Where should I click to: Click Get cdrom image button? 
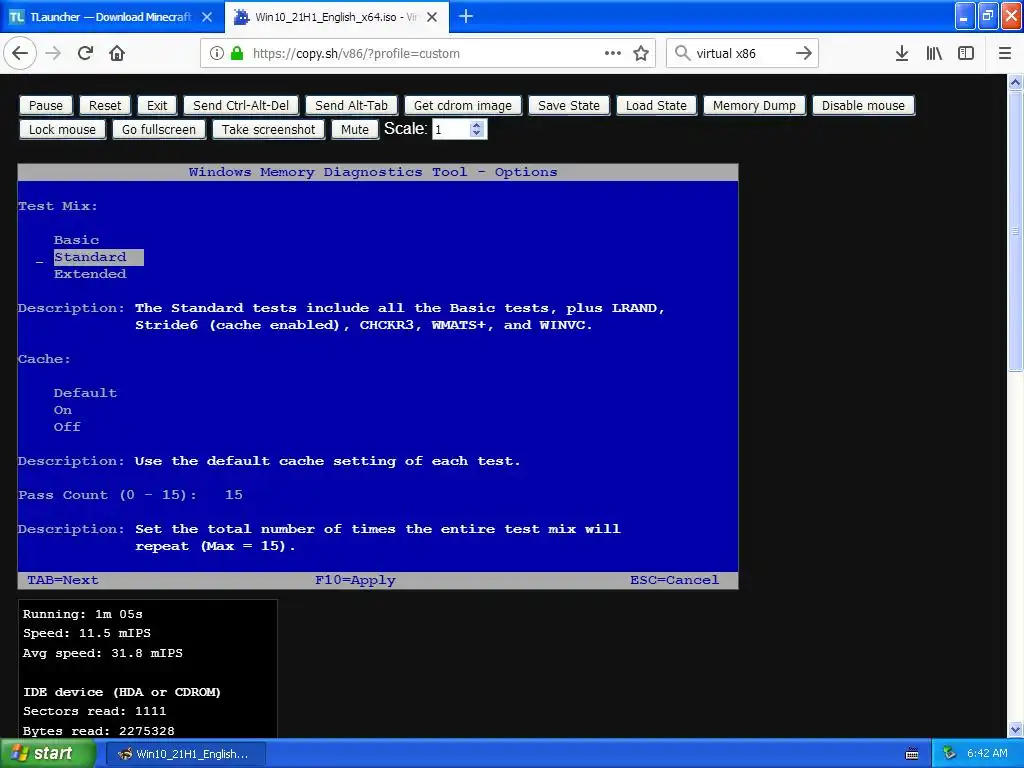(x=463, y=106)
